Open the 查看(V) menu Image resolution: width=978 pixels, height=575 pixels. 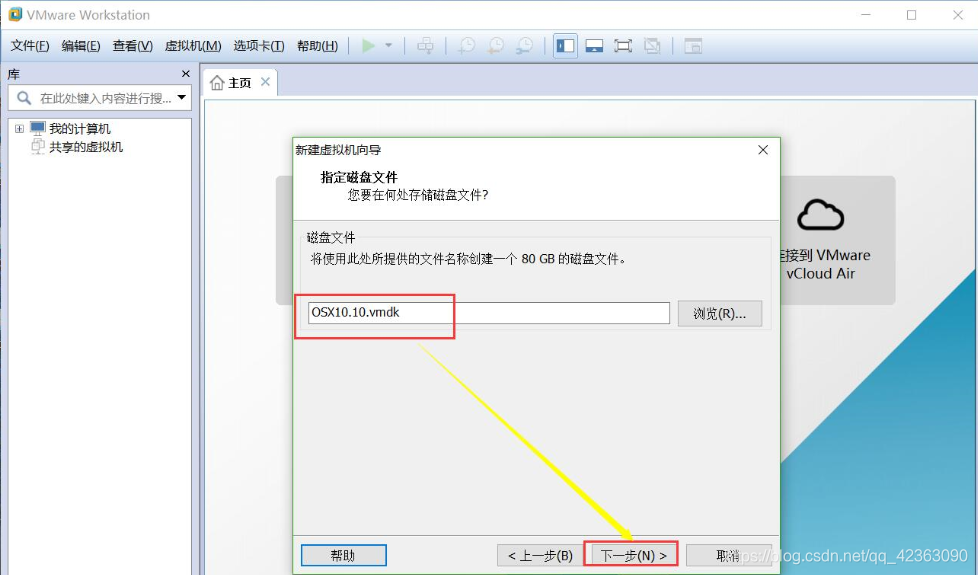click(133, 46)
